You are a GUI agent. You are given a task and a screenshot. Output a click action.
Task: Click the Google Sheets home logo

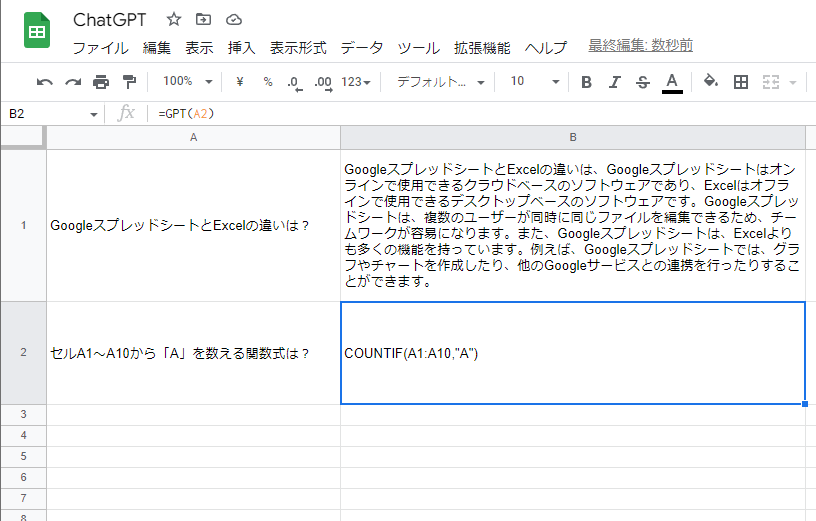point(37,31)
